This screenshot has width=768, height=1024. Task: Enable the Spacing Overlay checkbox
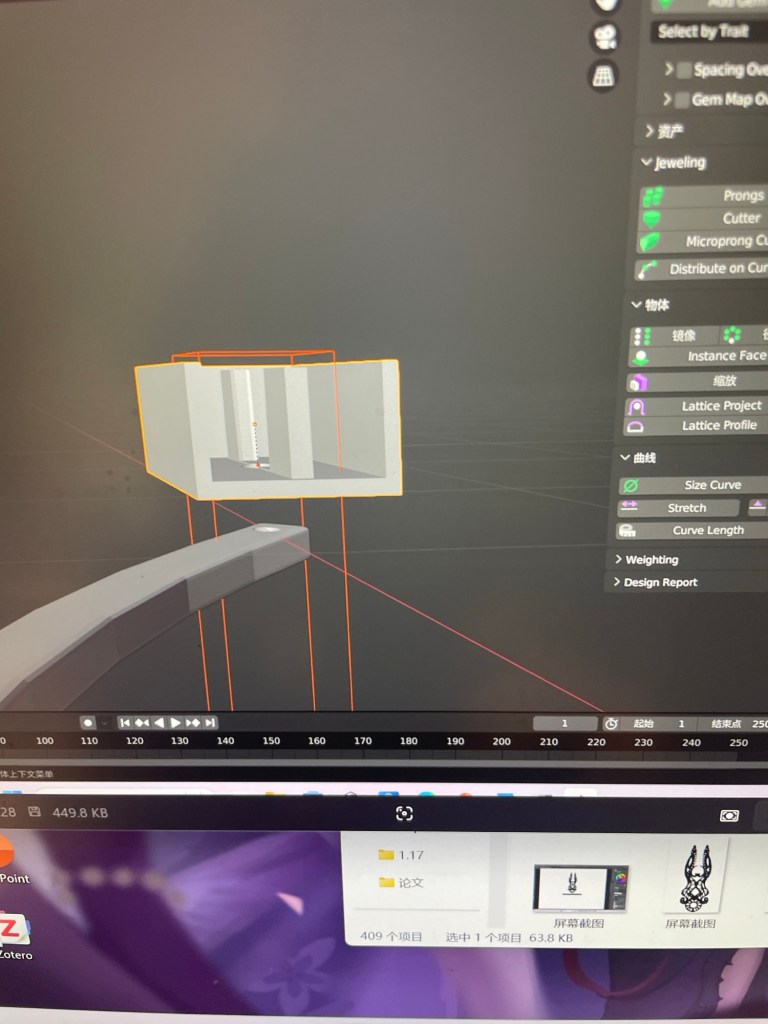(x=684, y=71)
